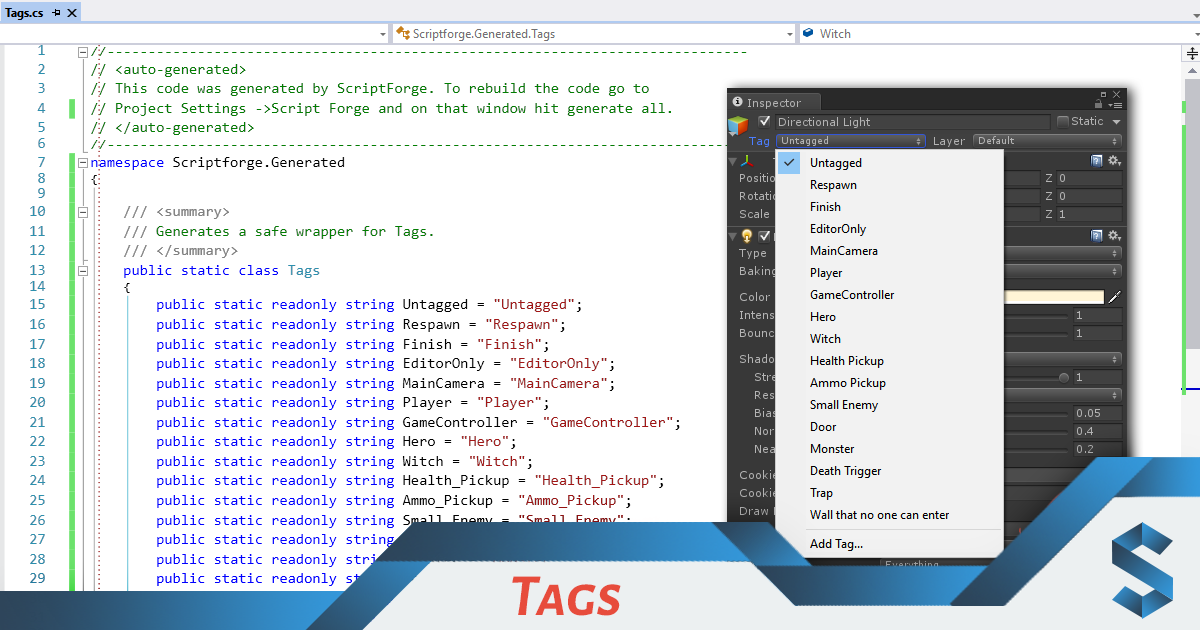Choose Death Trigger tag
Screen dimensions: 1200x630
tap(889, 471)
